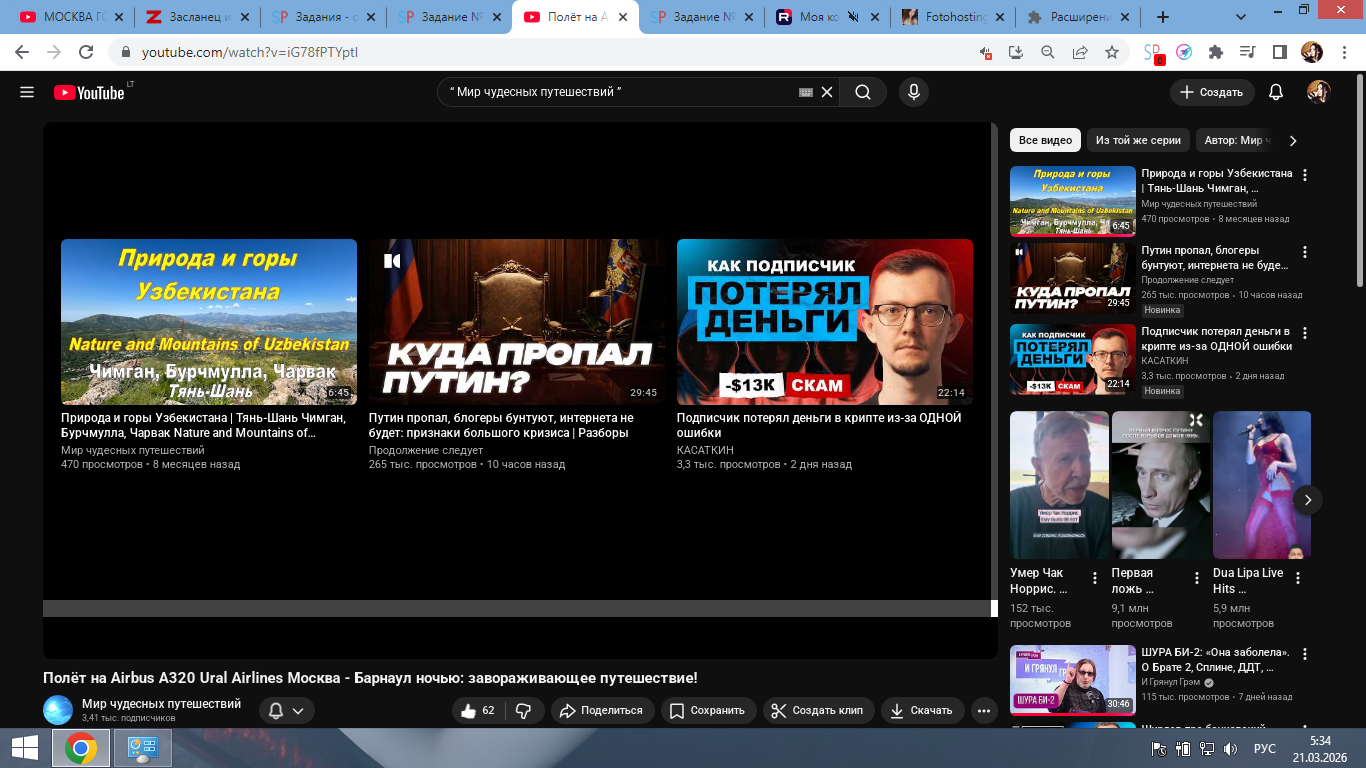The image size is (1366, 768).
Task: Select the "Из той же серии" chip
Action: click(1138, 141)
